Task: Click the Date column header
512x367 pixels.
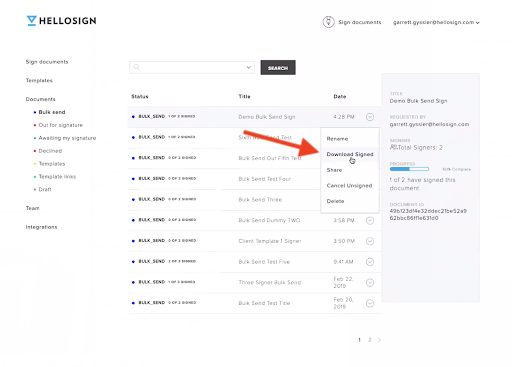Action: (x=340, y=97)
